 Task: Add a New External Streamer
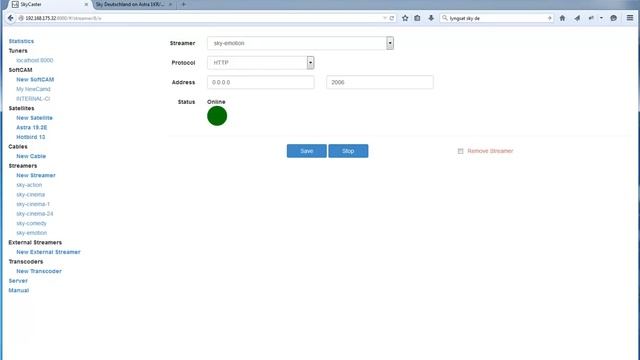(x=49, y=252)
